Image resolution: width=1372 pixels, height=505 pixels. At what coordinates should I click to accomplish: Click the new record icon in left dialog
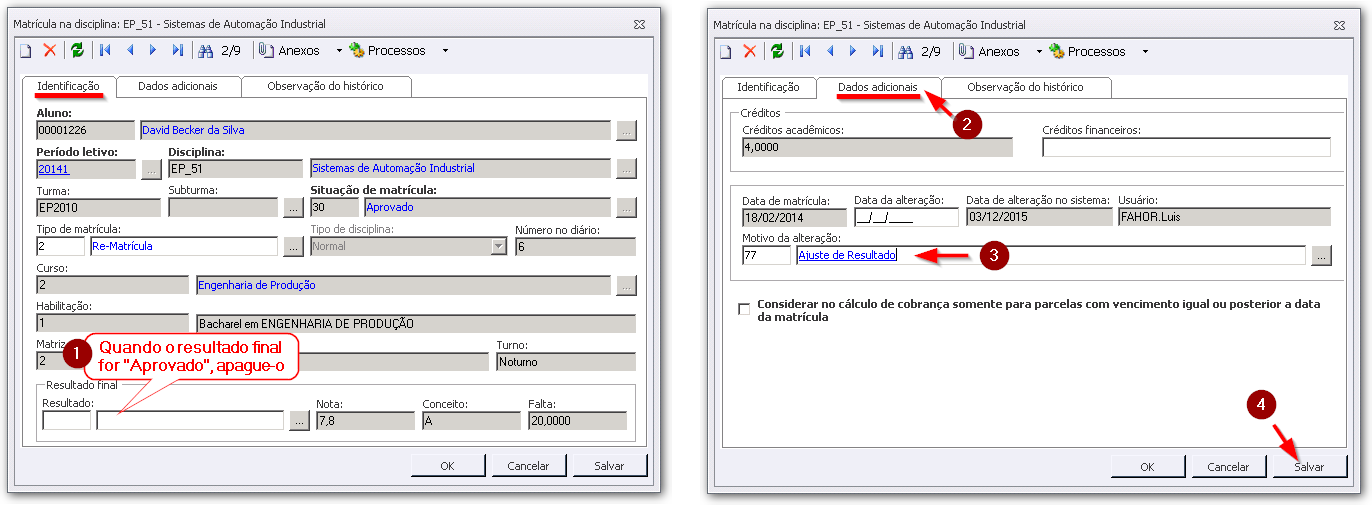[26, 50]
